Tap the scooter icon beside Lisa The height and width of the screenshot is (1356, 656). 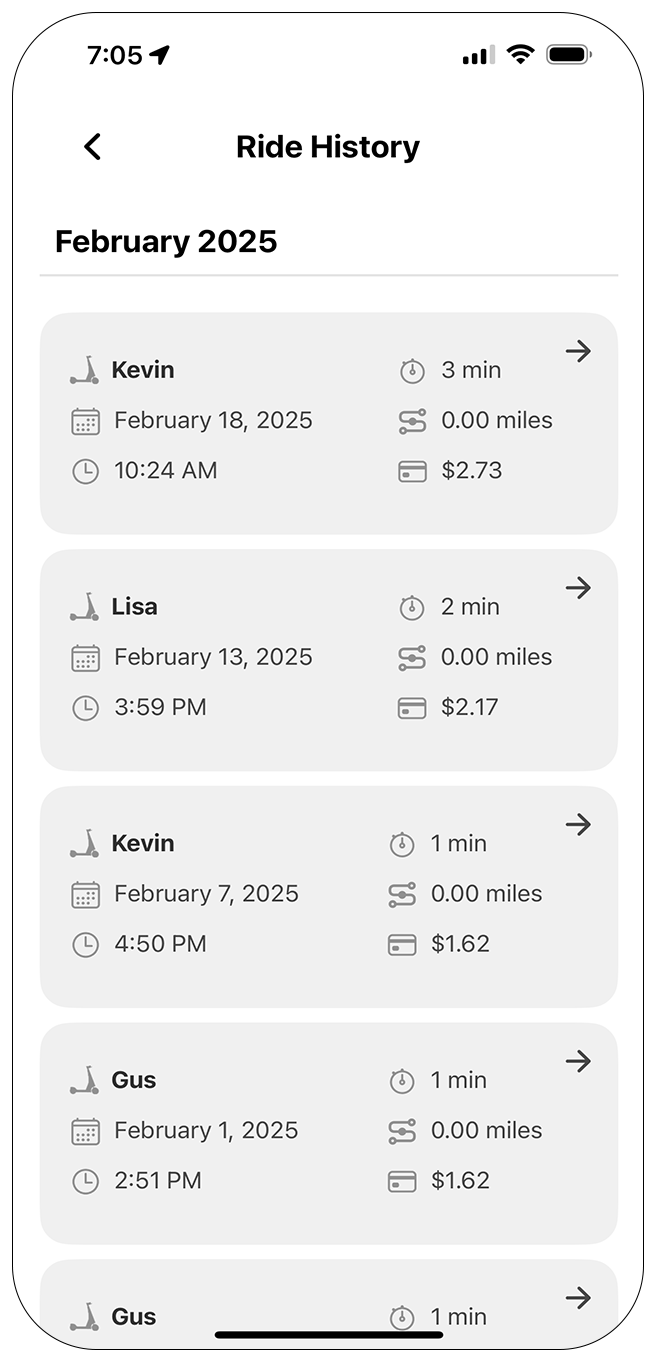(x=85, y=606)
